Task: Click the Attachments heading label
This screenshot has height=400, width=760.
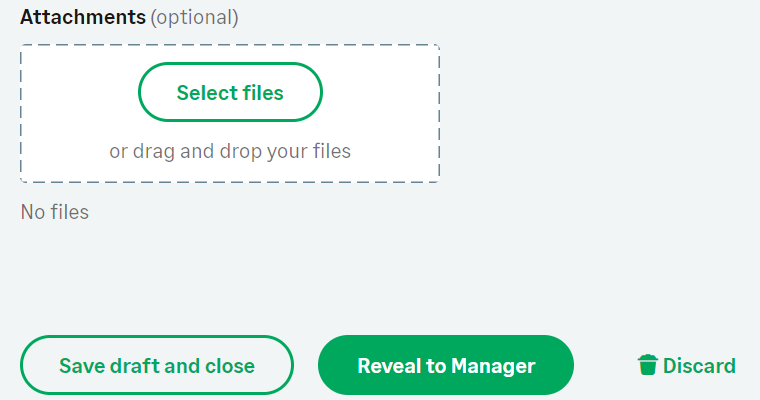Action: [82, 17]
